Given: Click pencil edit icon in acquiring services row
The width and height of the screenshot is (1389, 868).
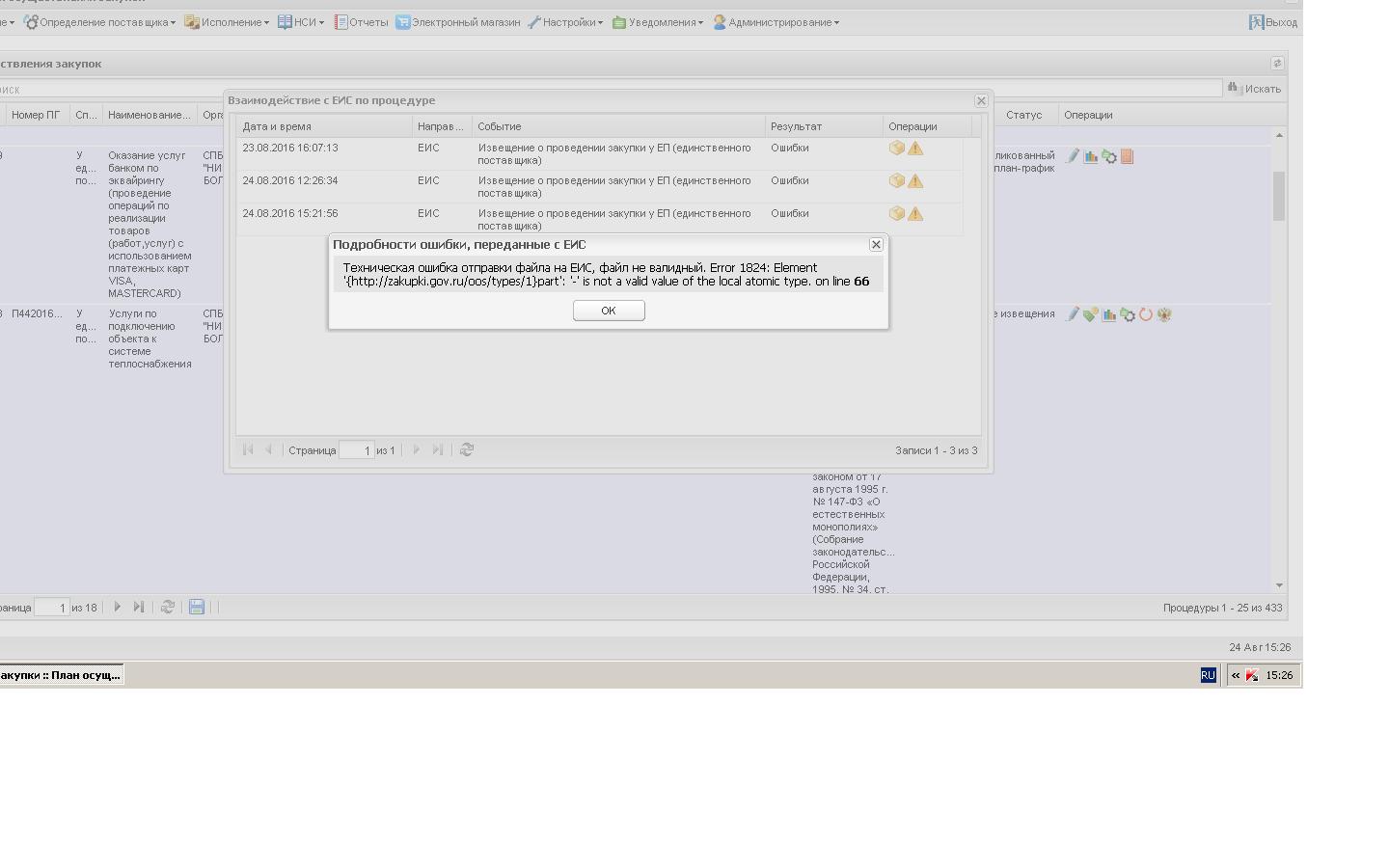Looking at the screenshot, I should [x=1073, y=156].
